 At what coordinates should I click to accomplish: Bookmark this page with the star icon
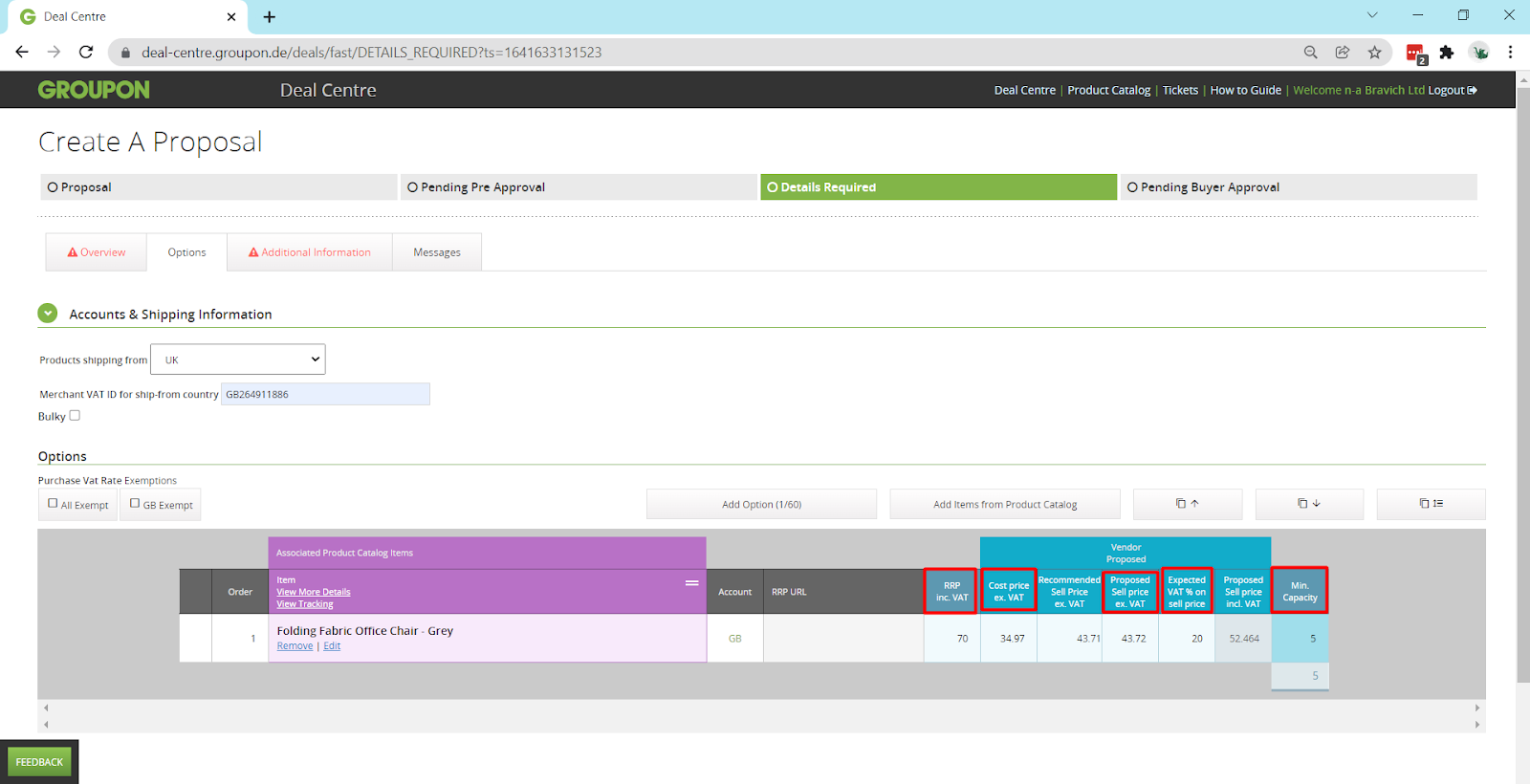tap(1375, 53)
